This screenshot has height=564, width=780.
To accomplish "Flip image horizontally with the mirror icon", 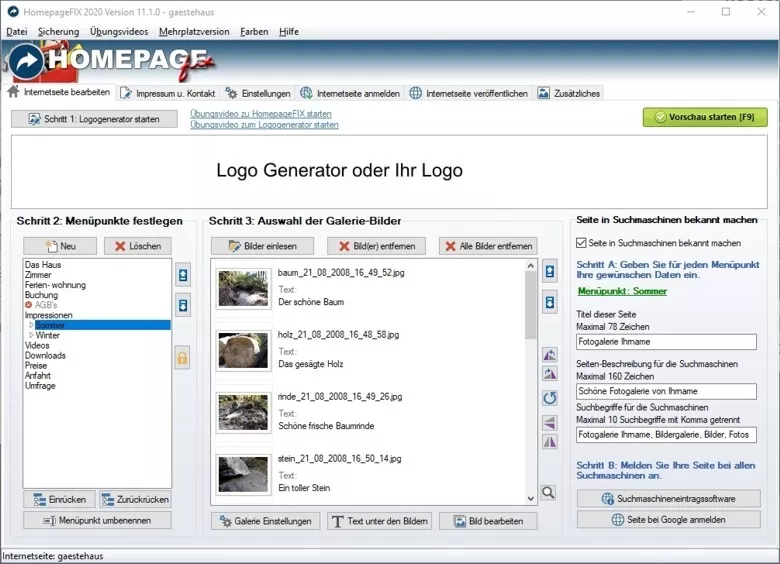I will pos(550,442).
